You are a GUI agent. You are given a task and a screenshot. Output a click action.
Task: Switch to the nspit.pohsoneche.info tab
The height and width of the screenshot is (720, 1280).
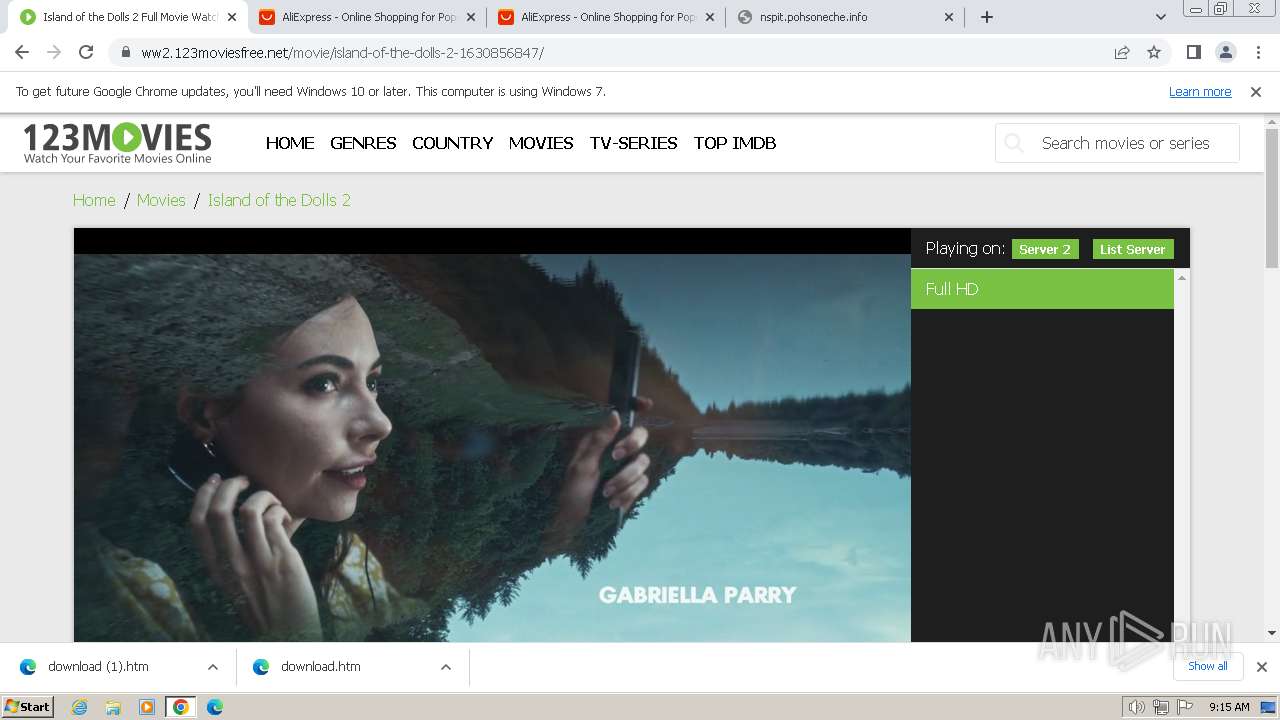pyautogui.click(x=845, y=17)
